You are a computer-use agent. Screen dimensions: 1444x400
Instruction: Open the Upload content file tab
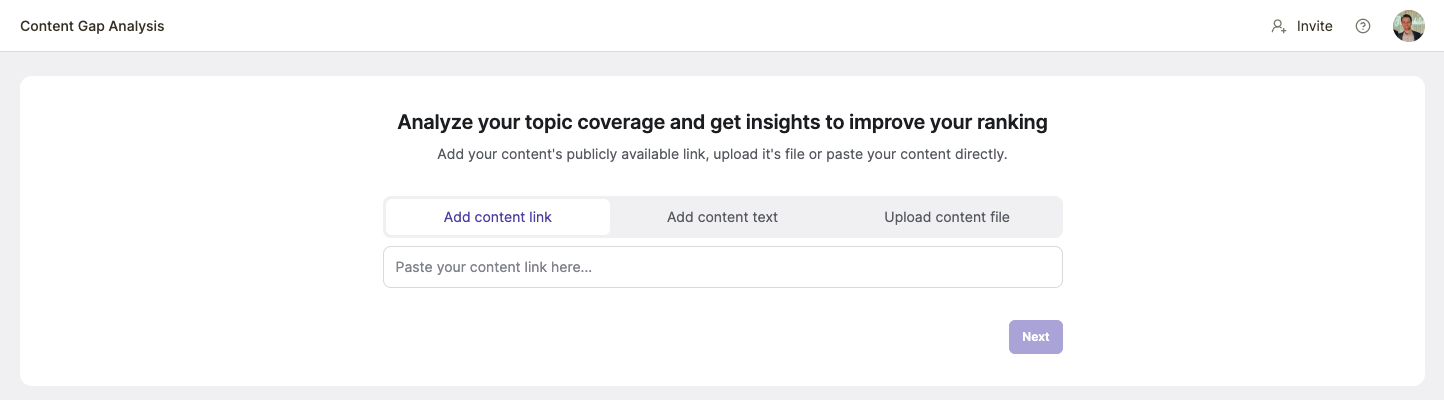coord(947,217)
